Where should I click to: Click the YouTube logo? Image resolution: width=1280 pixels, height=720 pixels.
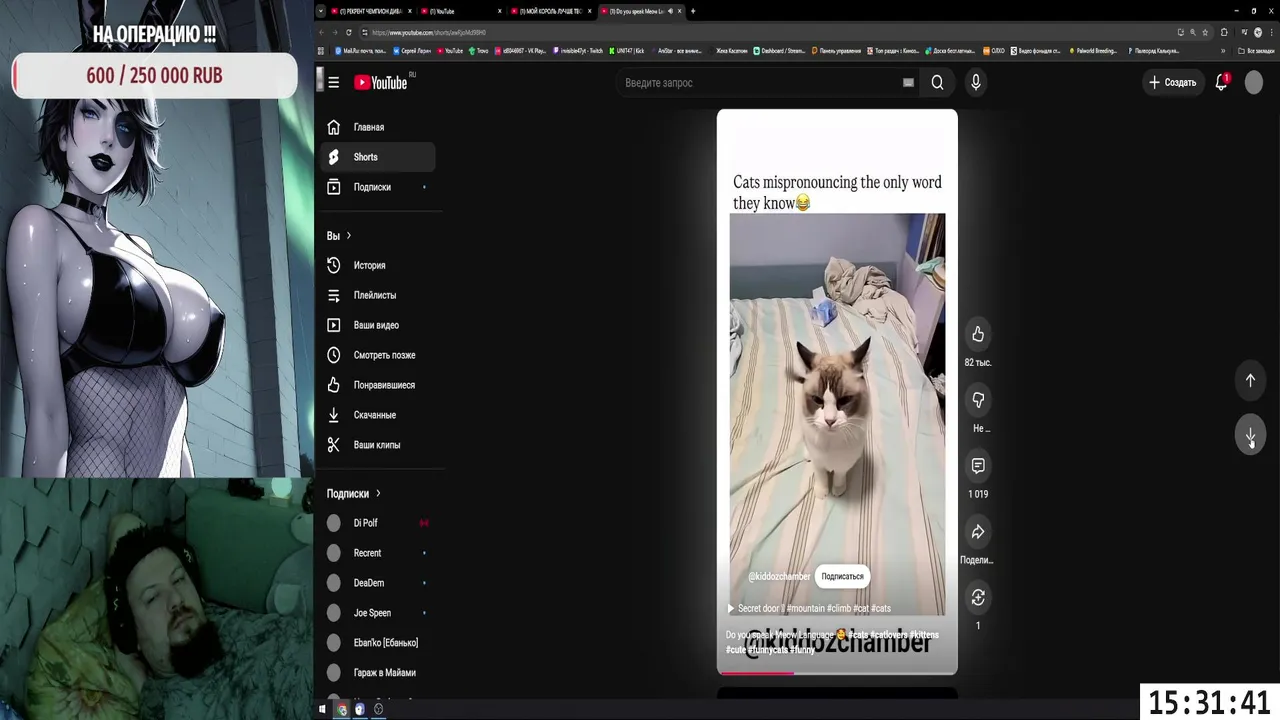[x=383, y=83]
